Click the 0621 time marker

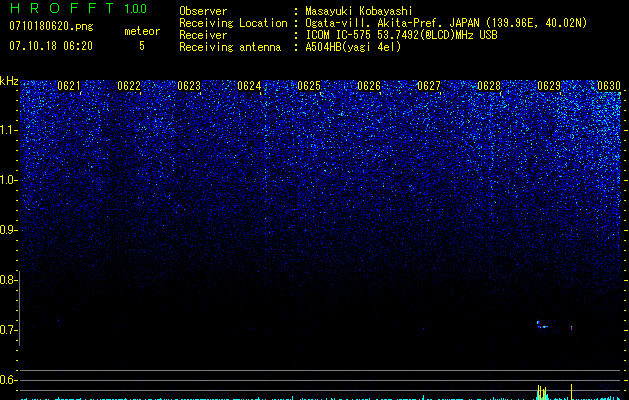pos(69,86)
